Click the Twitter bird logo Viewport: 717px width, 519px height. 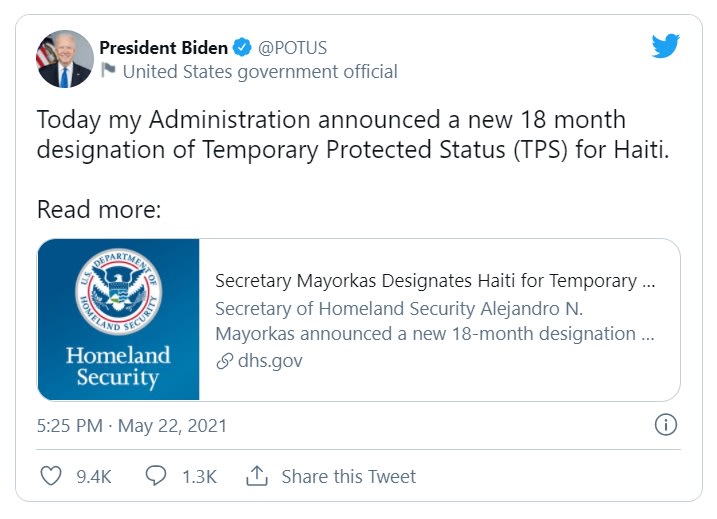pyautogui.click(x=666, y=47)
